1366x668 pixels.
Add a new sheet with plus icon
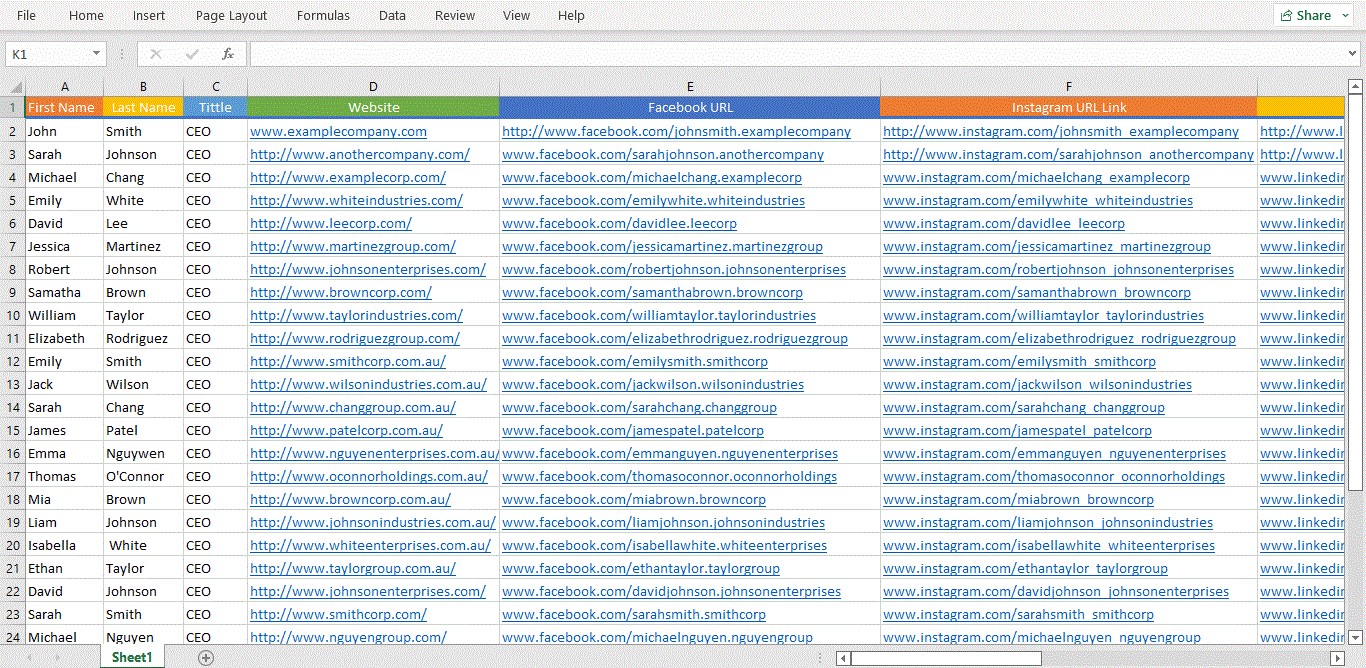click(x=206, y=657)
